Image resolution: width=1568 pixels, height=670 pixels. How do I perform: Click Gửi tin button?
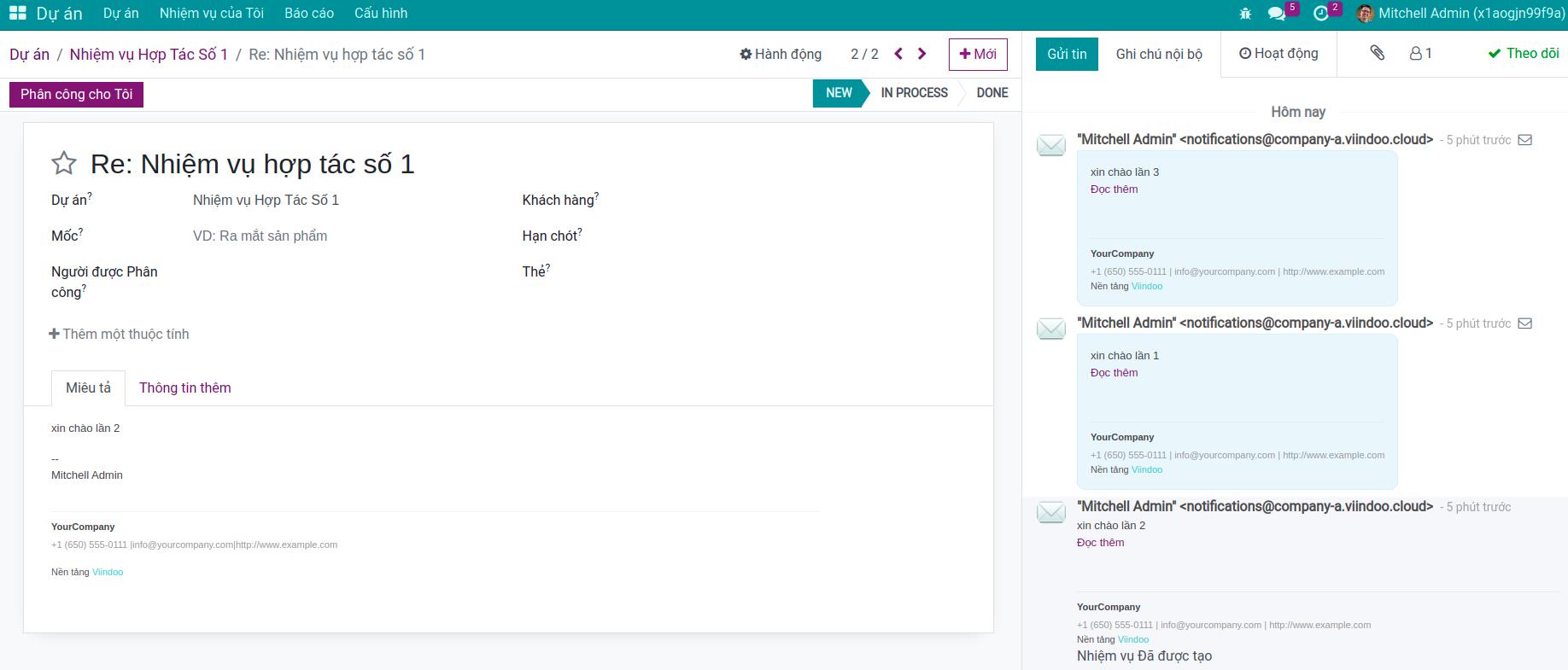tap(1067, 54)
